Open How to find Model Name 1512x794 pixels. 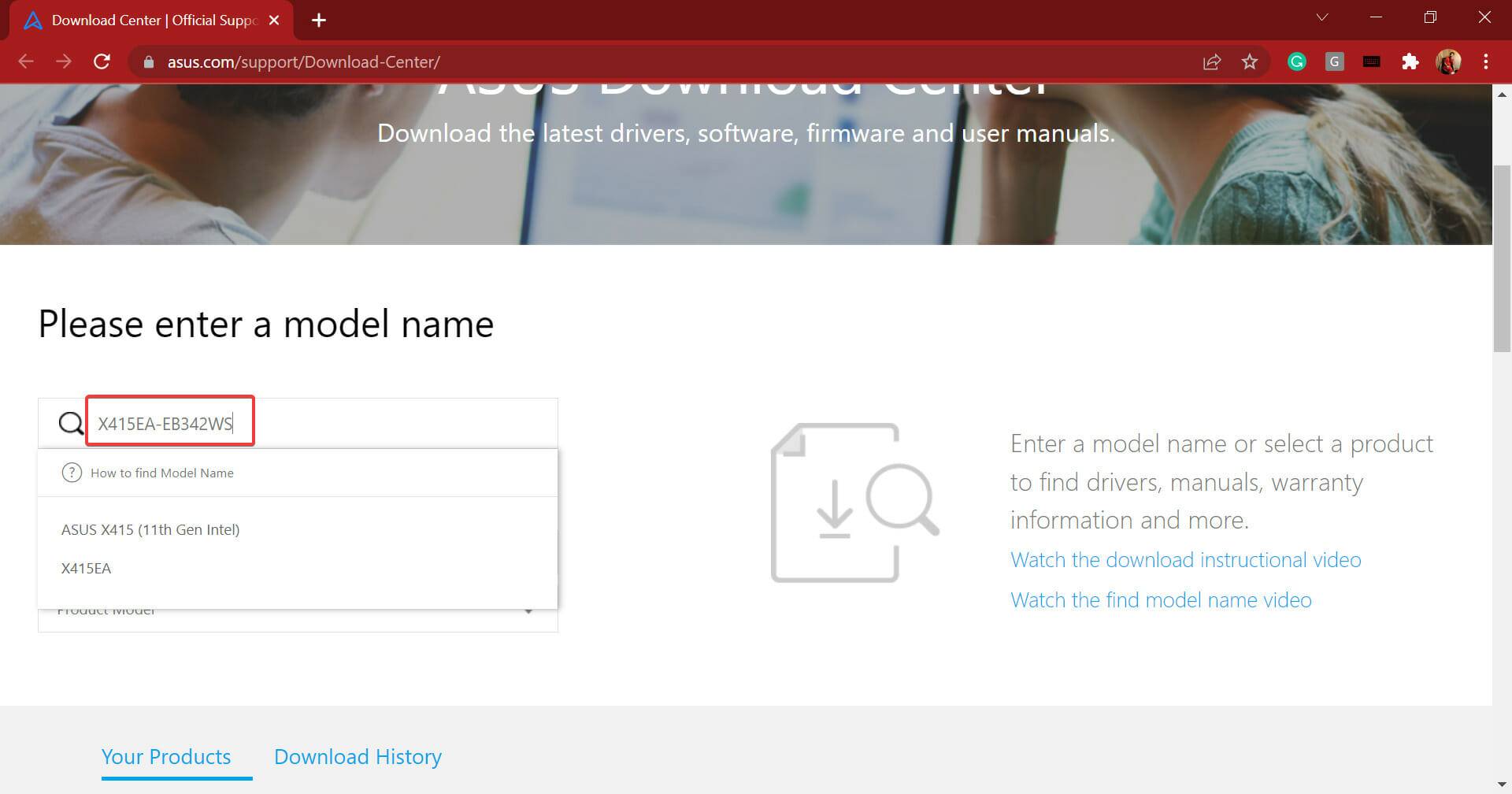click(161, 473)
